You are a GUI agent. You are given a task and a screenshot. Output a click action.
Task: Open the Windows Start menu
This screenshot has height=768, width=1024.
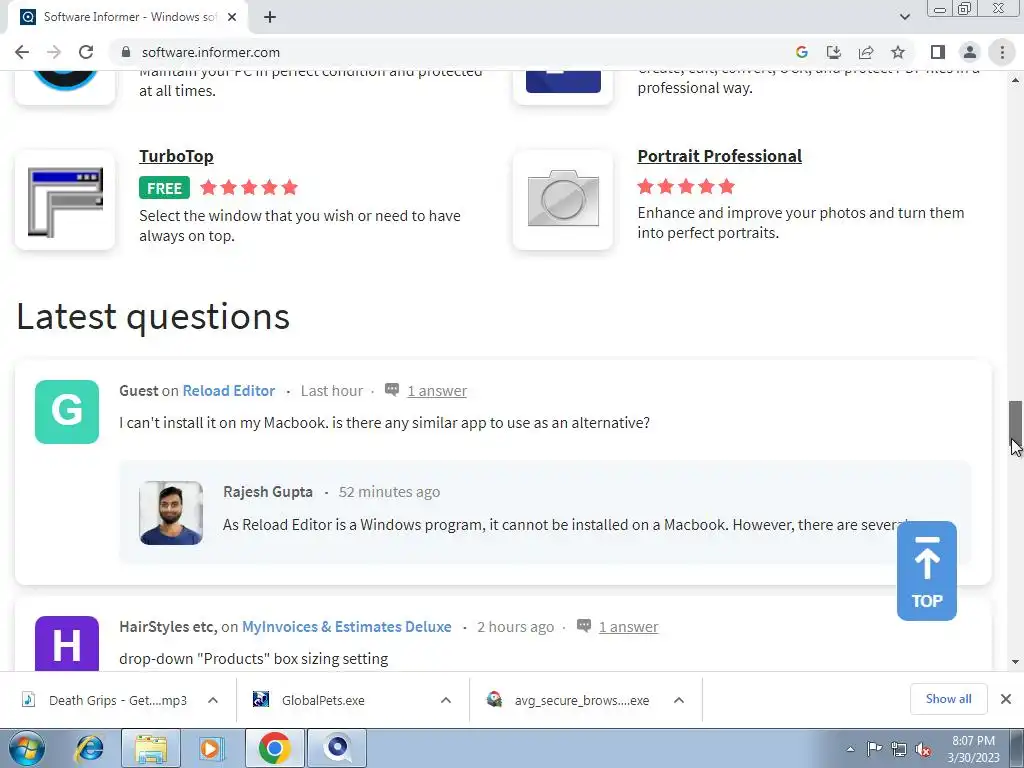[27, 748]
